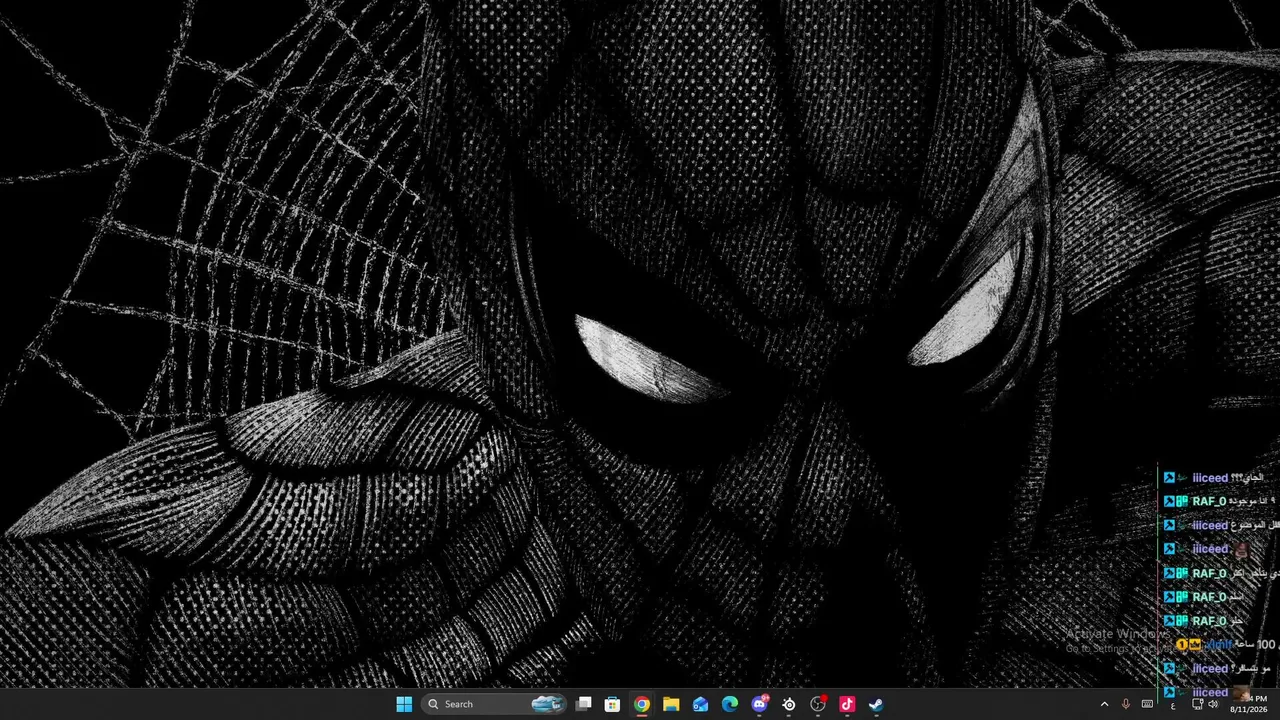
Task: Click the speaker volume icon
Action: click(x=1213, y=704)
